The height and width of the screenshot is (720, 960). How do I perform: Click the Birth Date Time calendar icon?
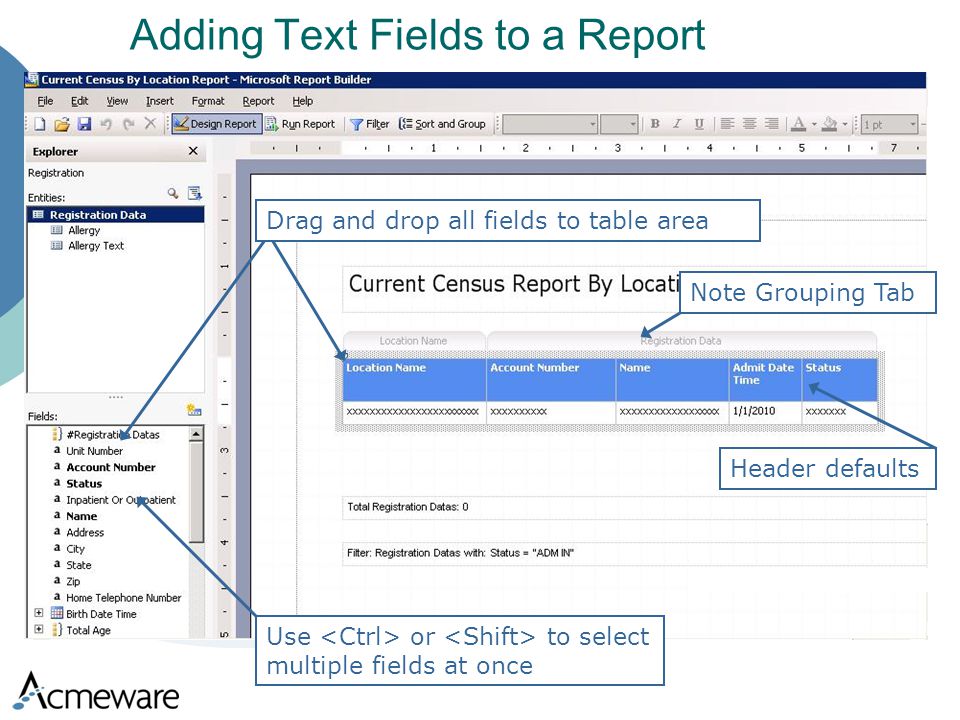57,613
